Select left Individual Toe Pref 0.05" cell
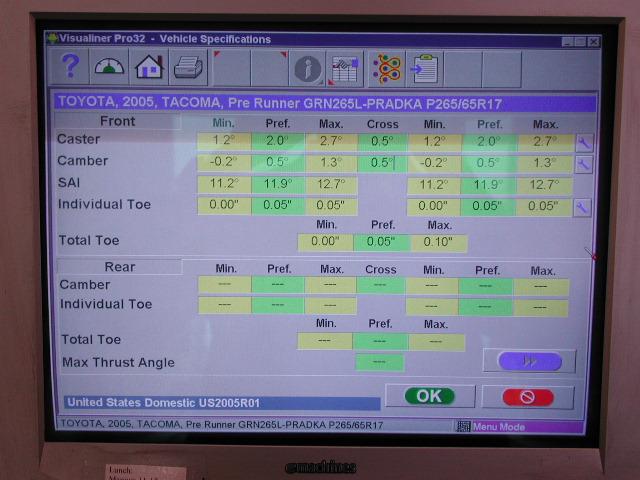 [278, 206]
